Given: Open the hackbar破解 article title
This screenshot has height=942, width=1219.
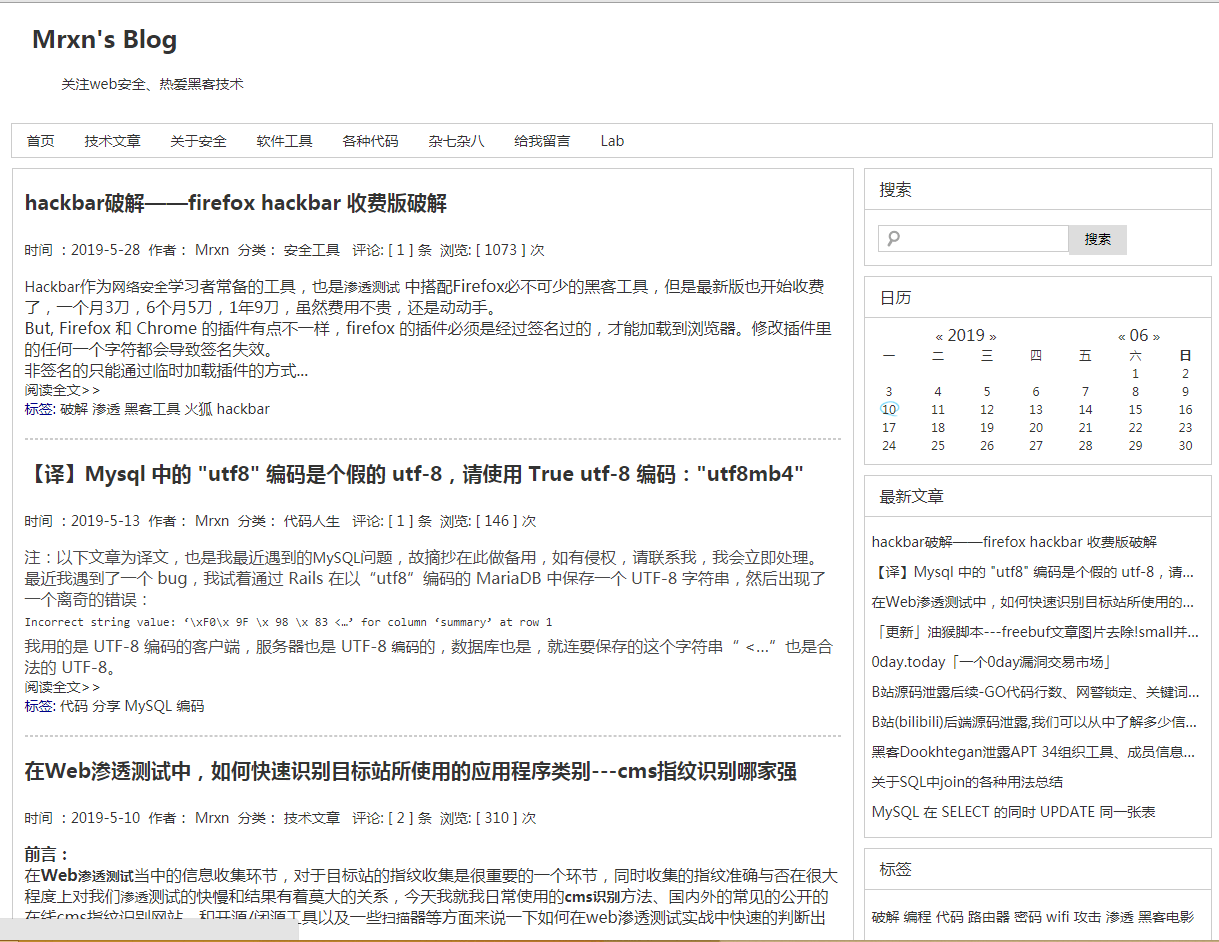Looking at the screenshot, I should 236,203.
